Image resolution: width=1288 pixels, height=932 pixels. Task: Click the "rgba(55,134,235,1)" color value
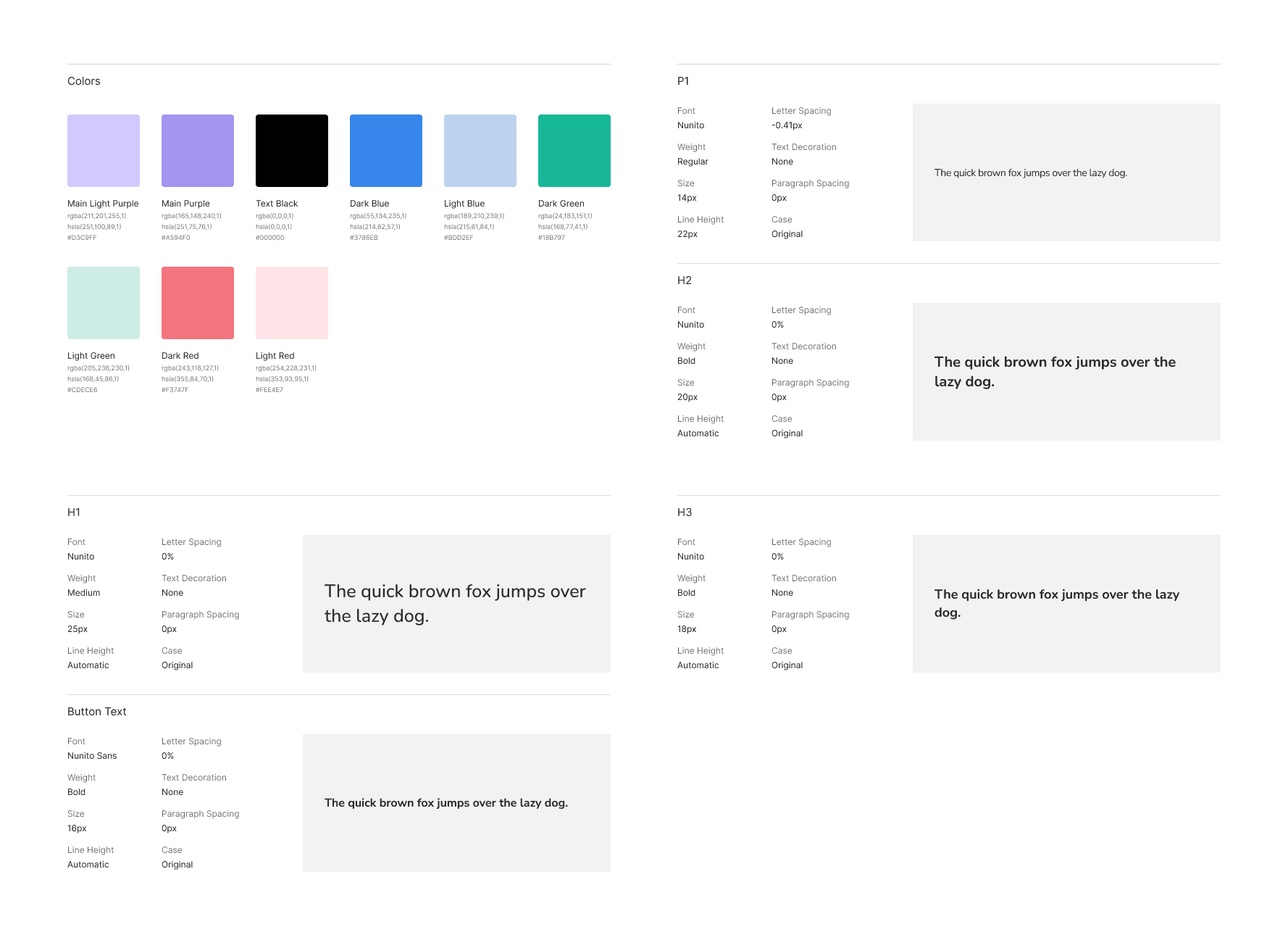(378, 216)
